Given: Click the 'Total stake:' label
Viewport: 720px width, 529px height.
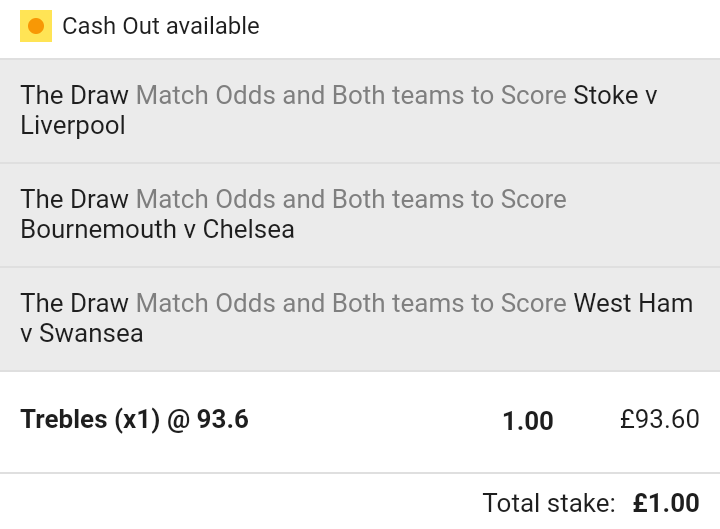Looking at the screenshot, I should tap(549, 502).
